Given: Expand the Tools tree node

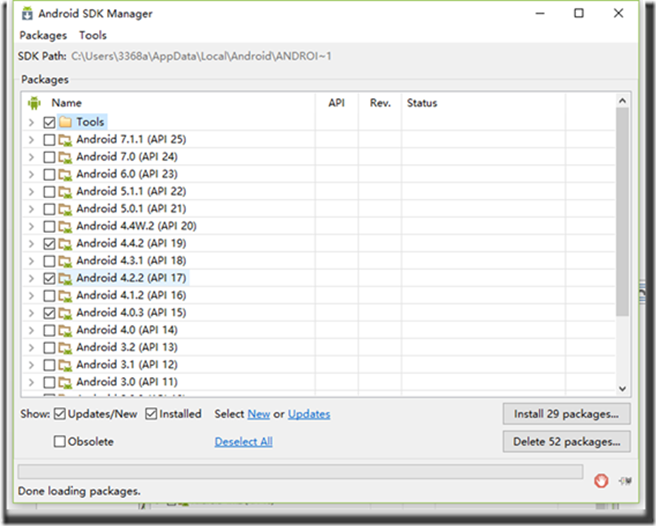Looking at the screenshot, I should (31, 122).
